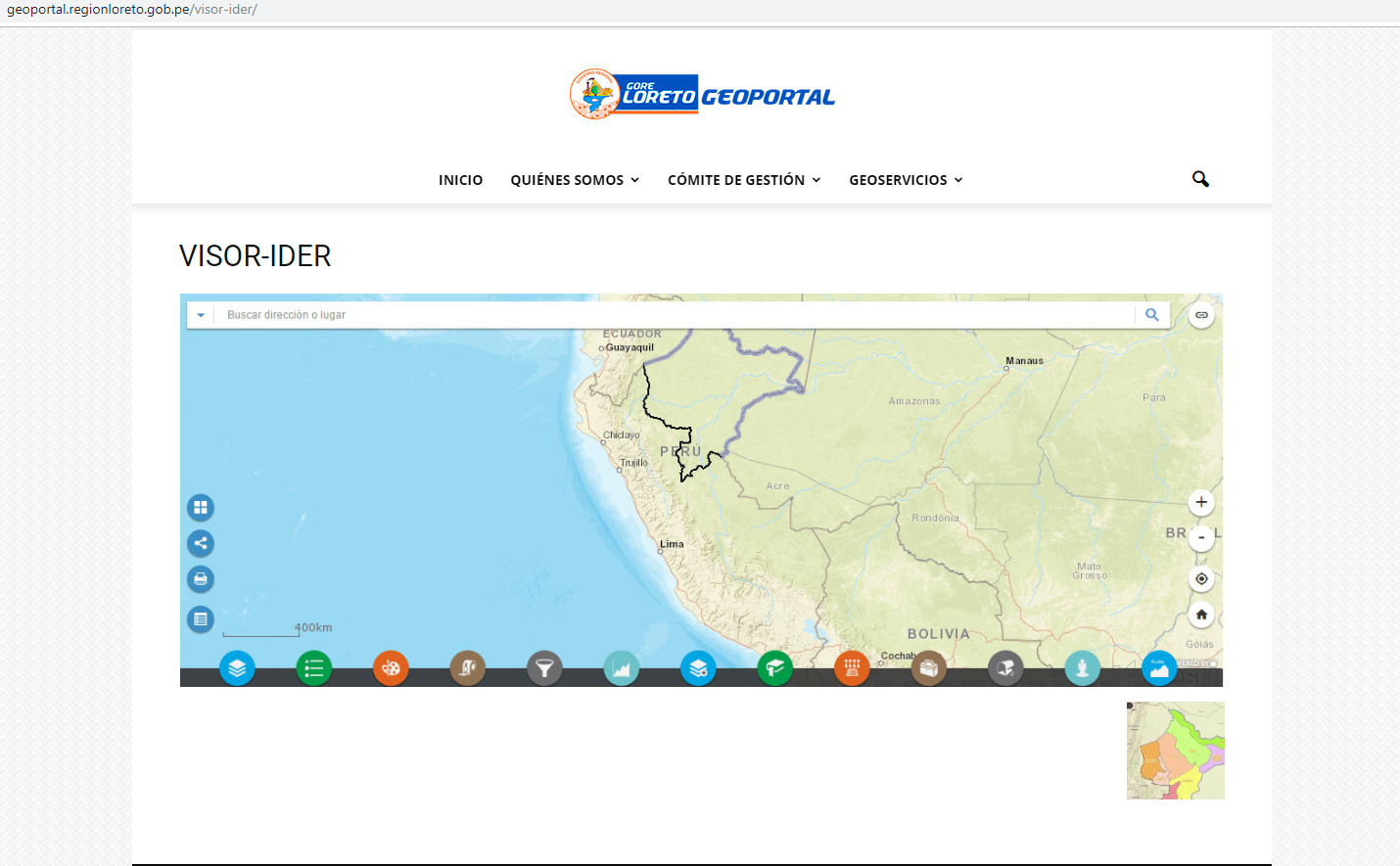Open the attribute table icon
Image resolution: width=1400 pixels, height=866 pixels.
coord(201,619)
